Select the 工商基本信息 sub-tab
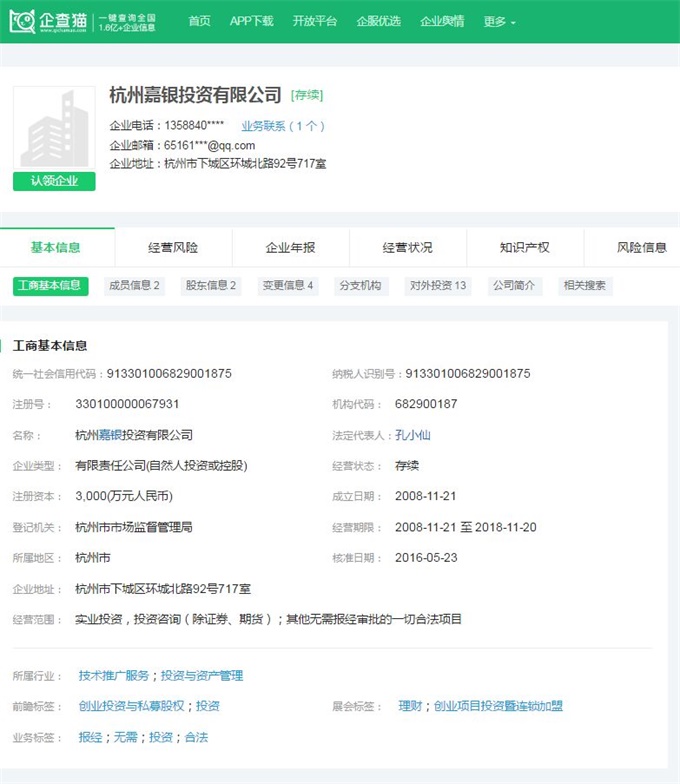 point(49,285)
